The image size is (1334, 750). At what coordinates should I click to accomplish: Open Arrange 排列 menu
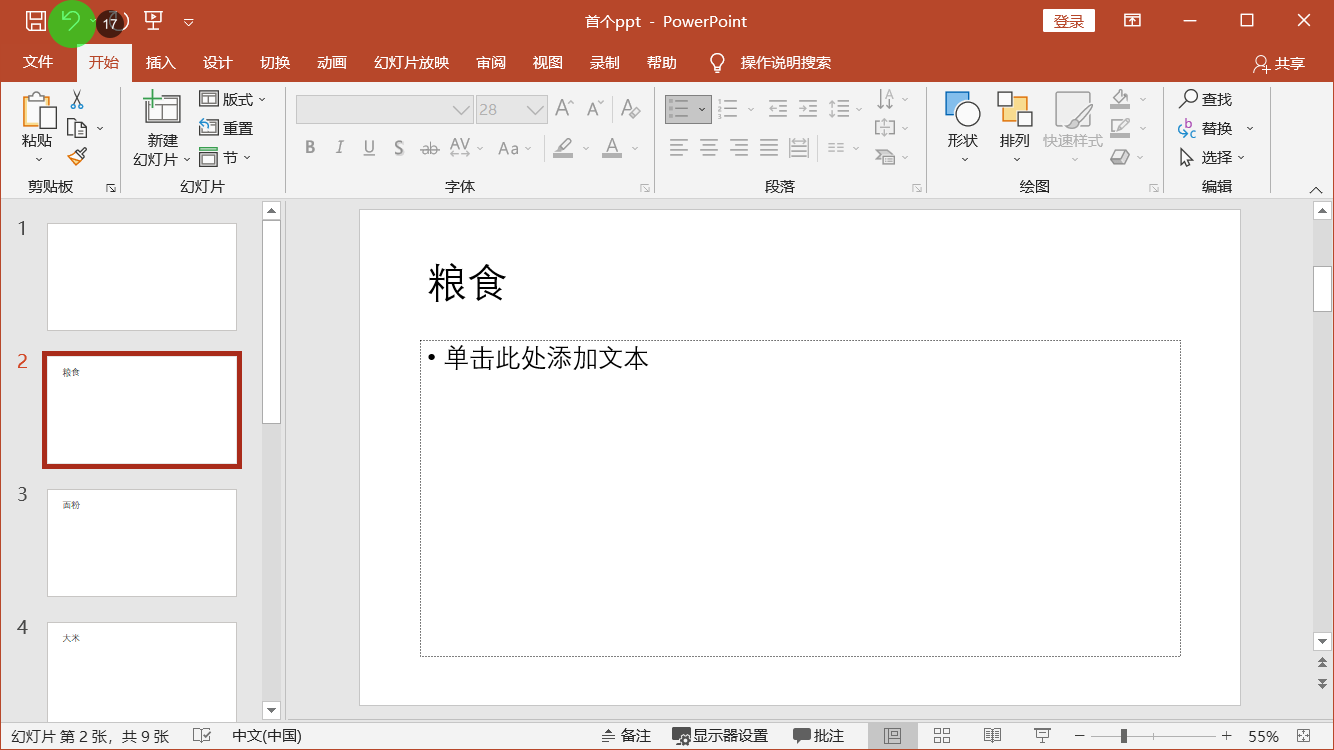tap(1015, 128)
